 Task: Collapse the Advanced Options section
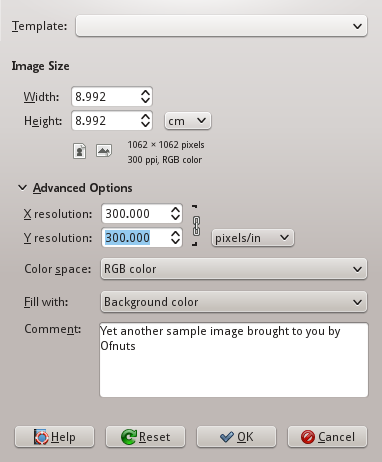22,188
